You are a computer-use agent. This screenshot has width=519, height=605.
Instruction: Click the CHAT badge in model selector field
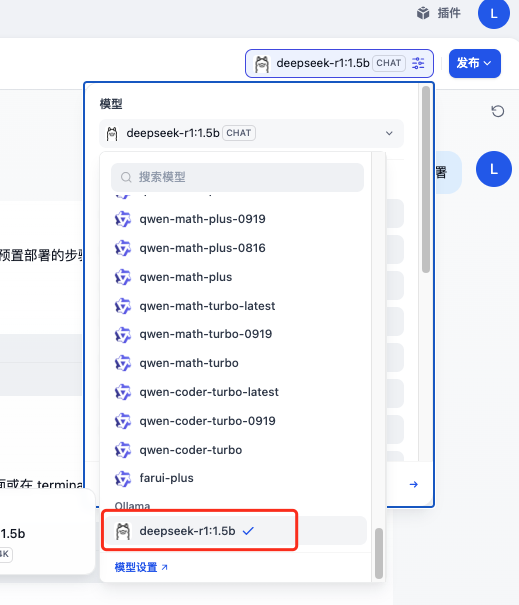[x=238, y=134]
